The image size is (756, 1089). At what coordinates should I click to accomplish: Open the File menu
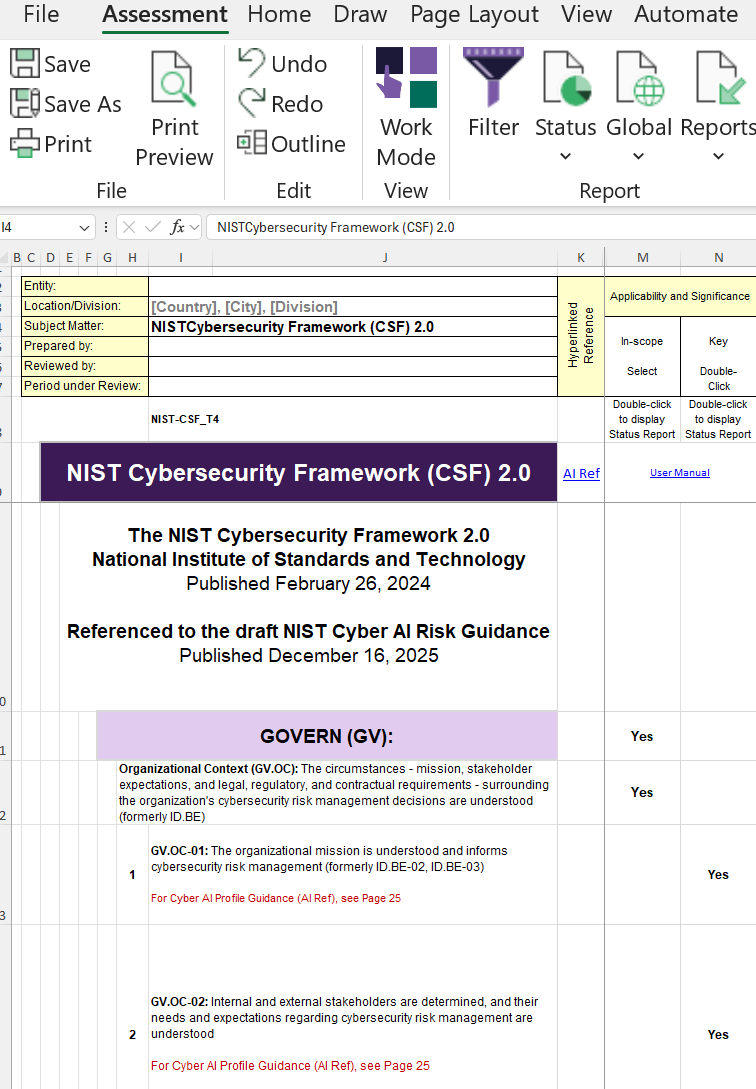[41, 15]
